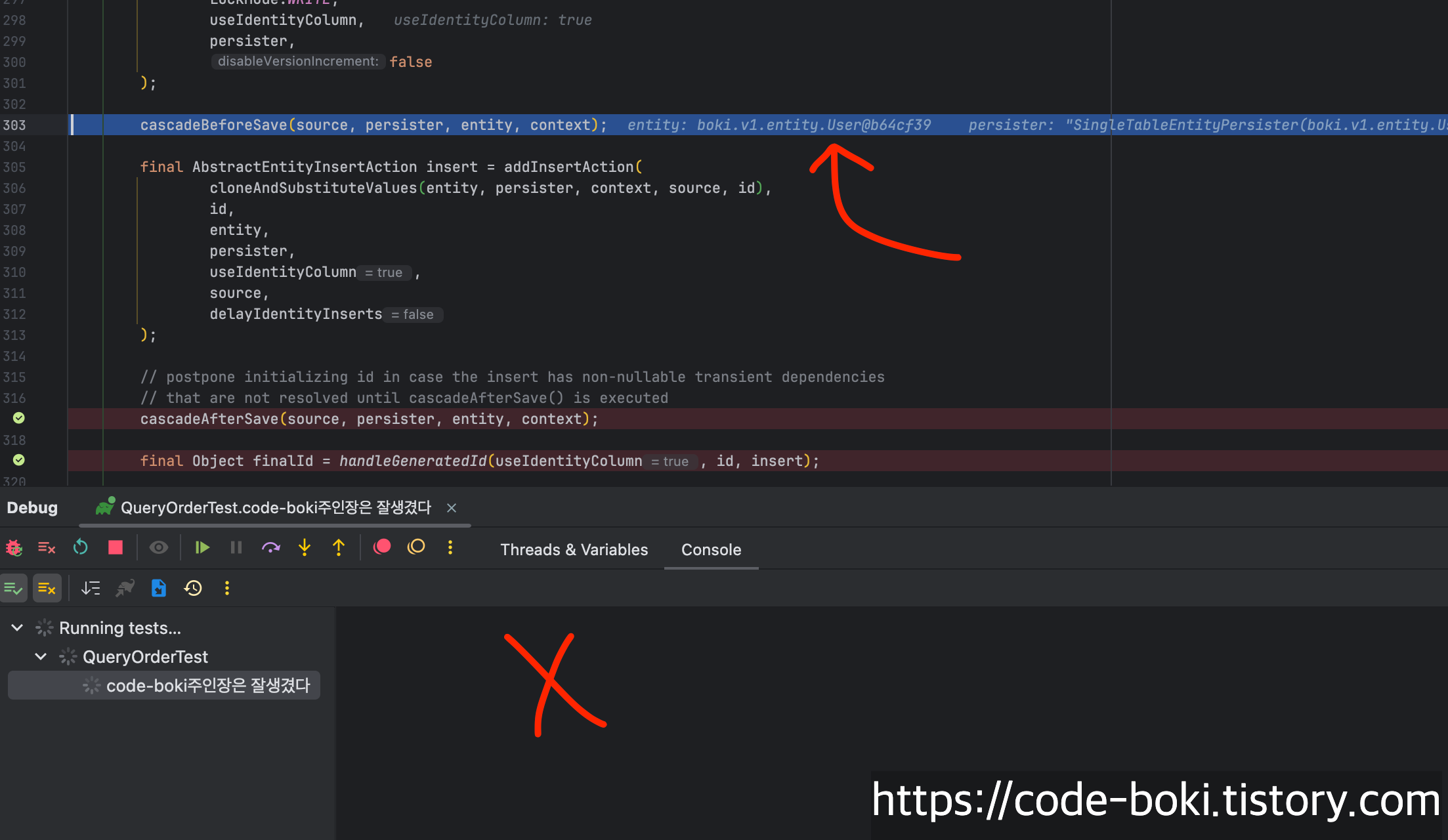The image size is (1448, 840).
Task: Open test history clock icon
Action: pos(193,588)
